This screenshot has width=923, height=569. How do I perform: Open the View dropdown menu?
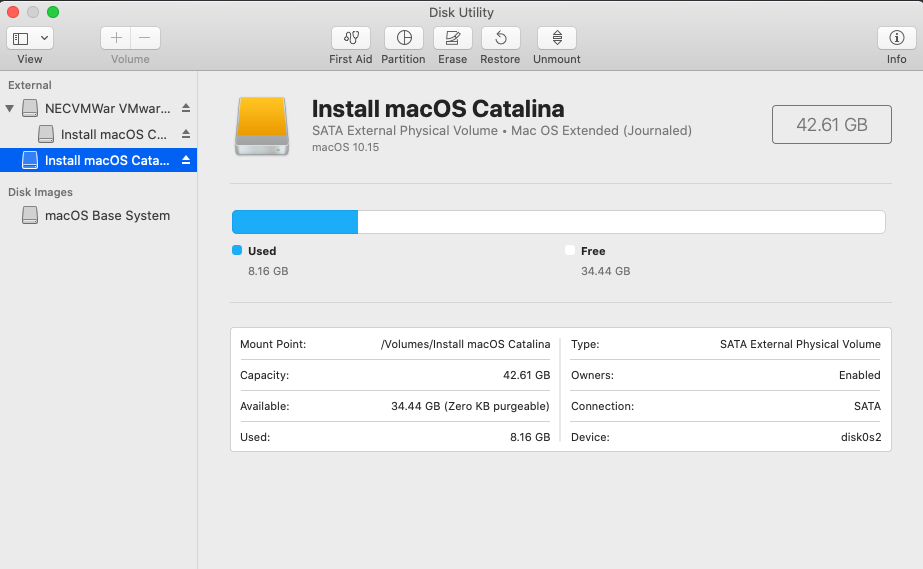click(x=30, y=38)
